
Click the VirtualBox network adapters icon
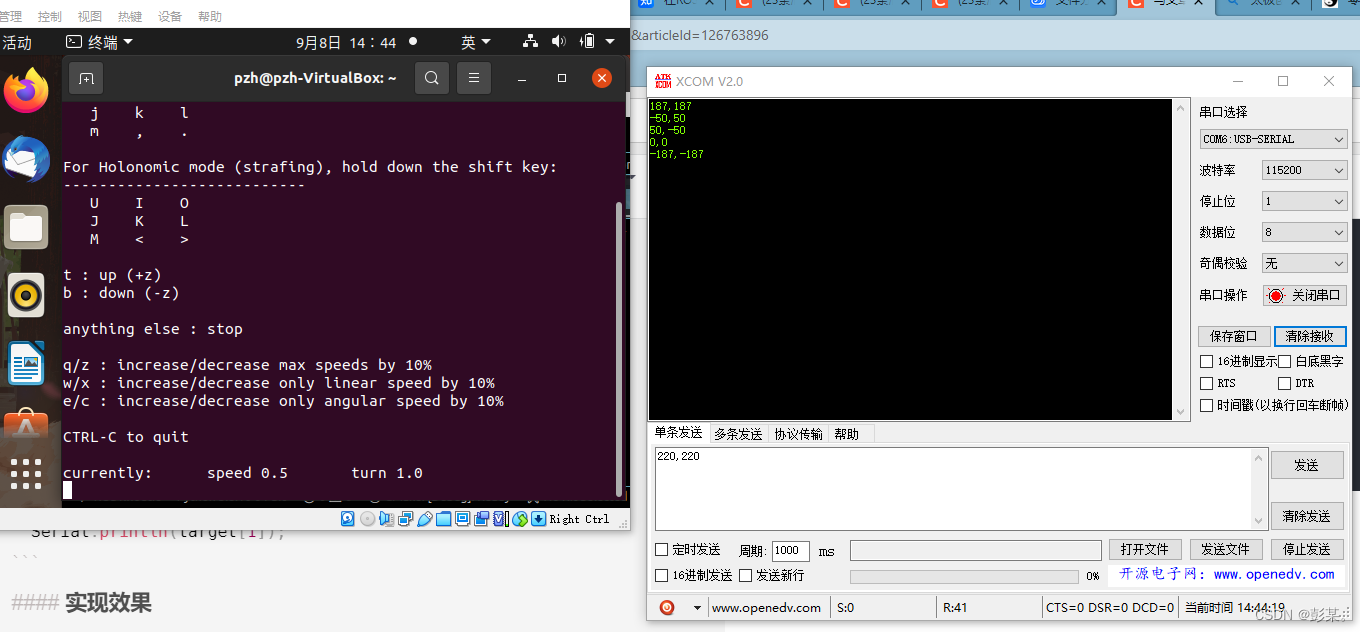pos(405,519)
